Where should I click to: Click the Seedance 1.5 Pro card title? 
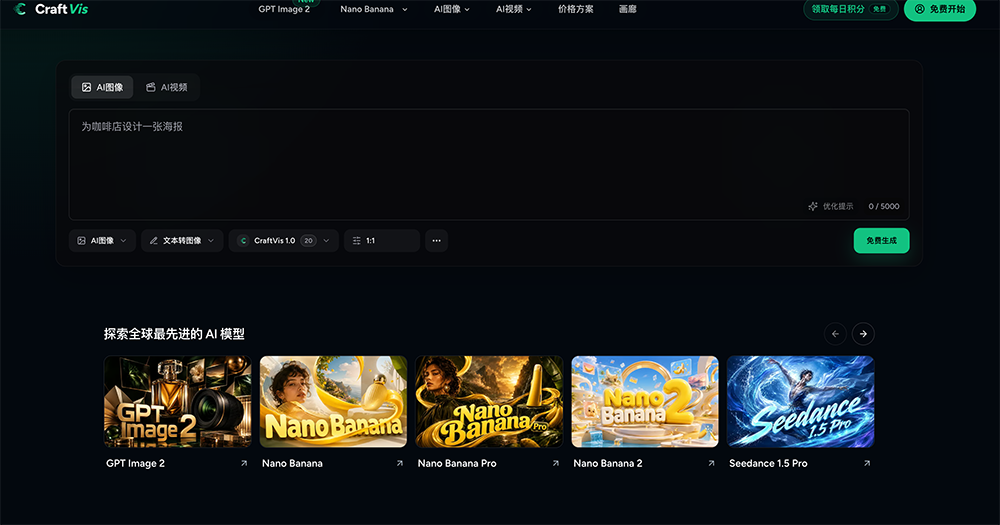(768, 464)
